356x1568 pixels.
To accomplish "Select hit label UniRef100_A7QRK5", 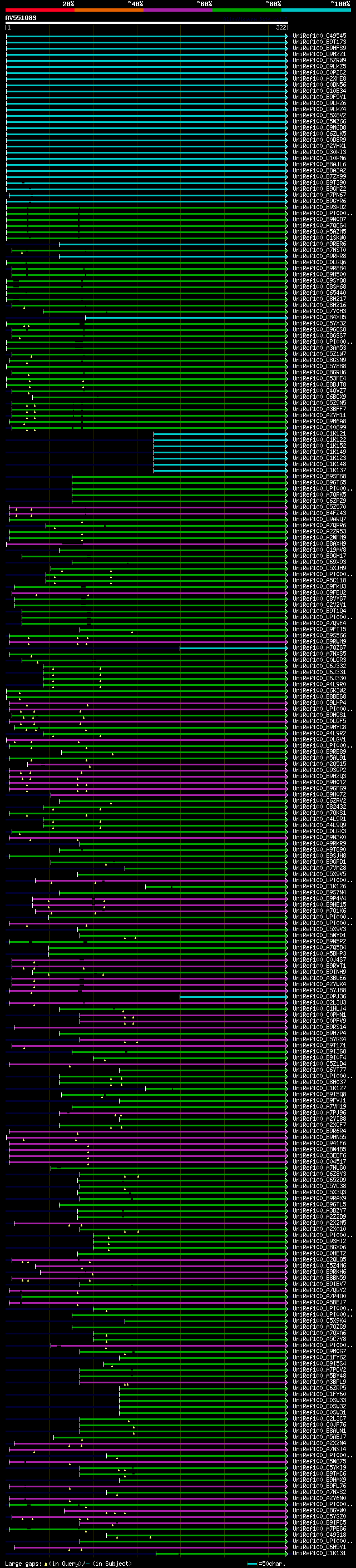I will click(319, 494).
